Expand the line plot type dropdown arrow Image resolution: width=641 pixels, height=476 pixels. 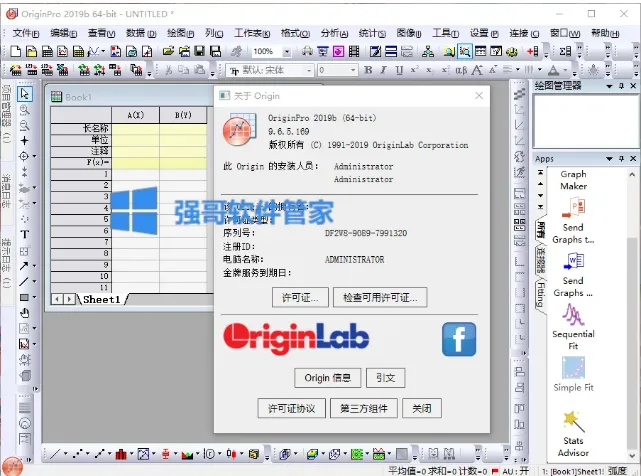(65, 454)
